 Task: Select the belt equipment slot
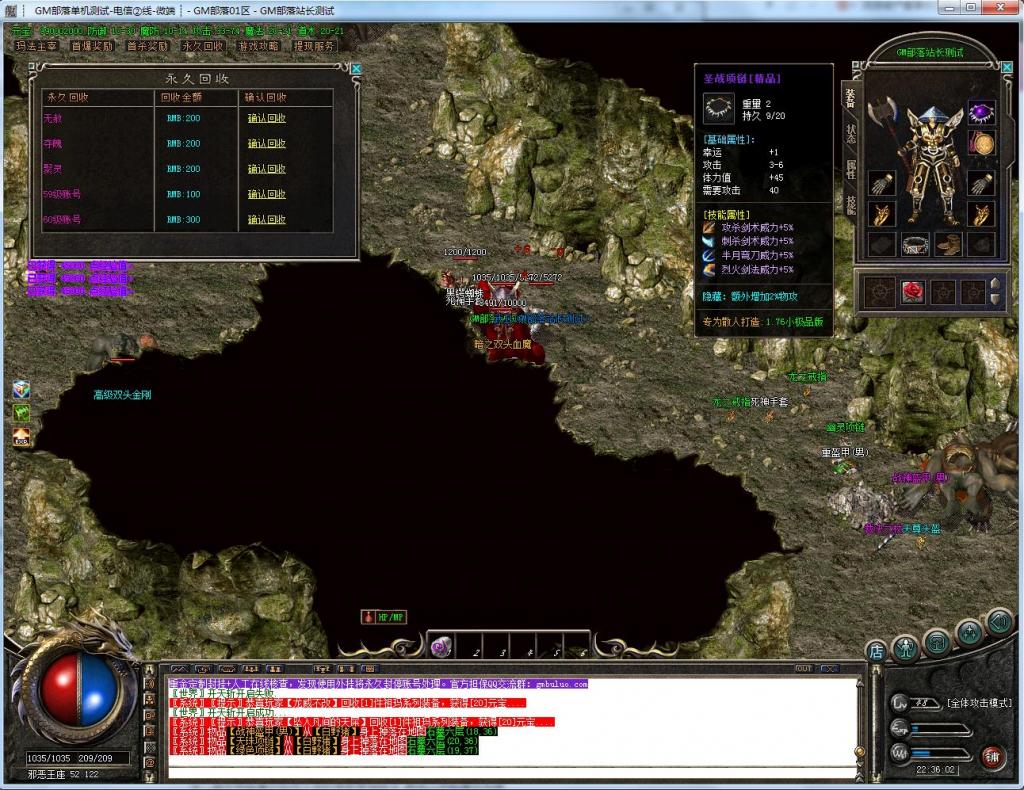pyautogui.click(x=916, y=245)
